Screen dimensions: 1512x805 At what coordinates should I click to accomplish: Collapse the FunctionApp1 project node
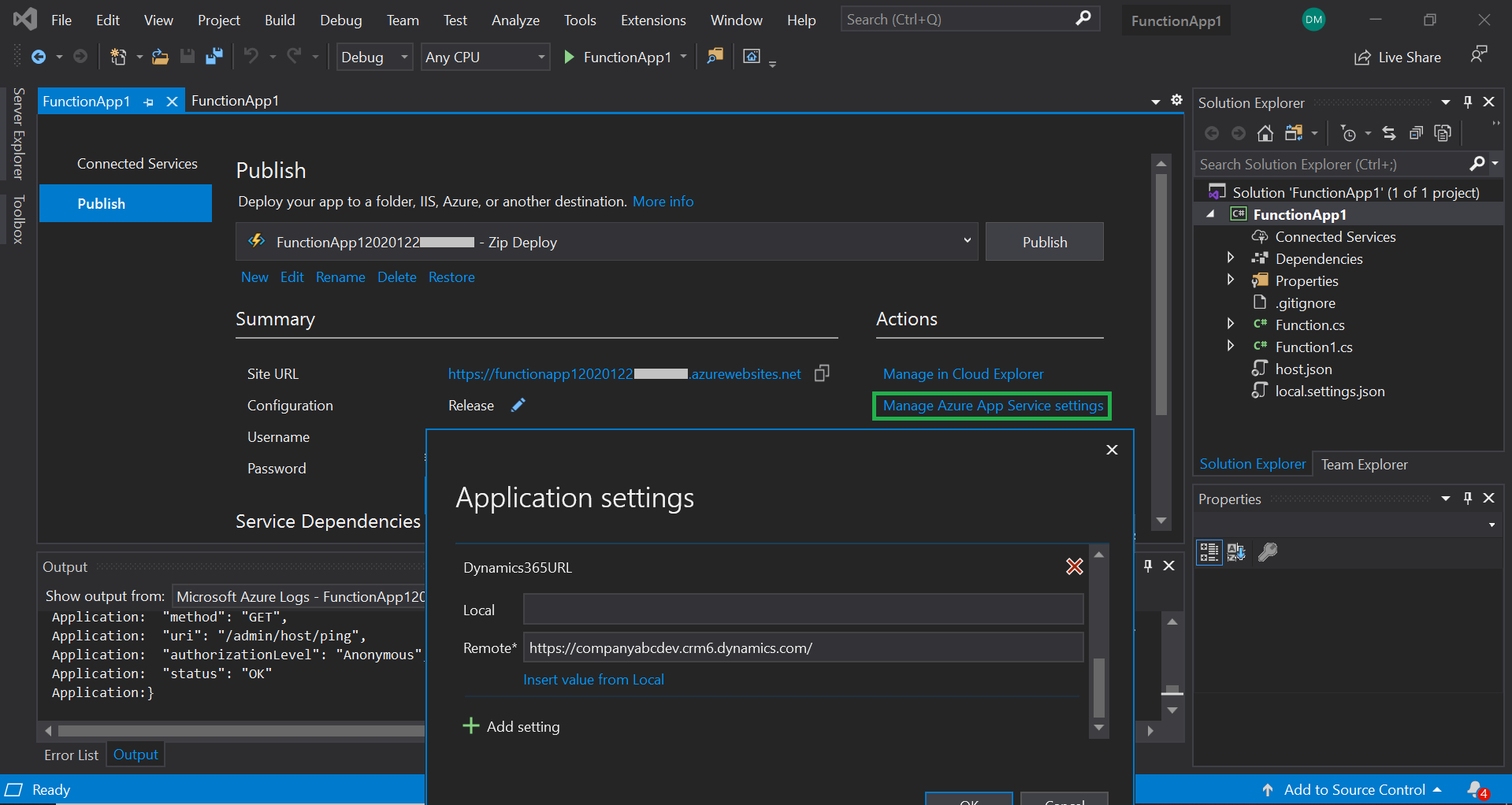coord(1210,214)
